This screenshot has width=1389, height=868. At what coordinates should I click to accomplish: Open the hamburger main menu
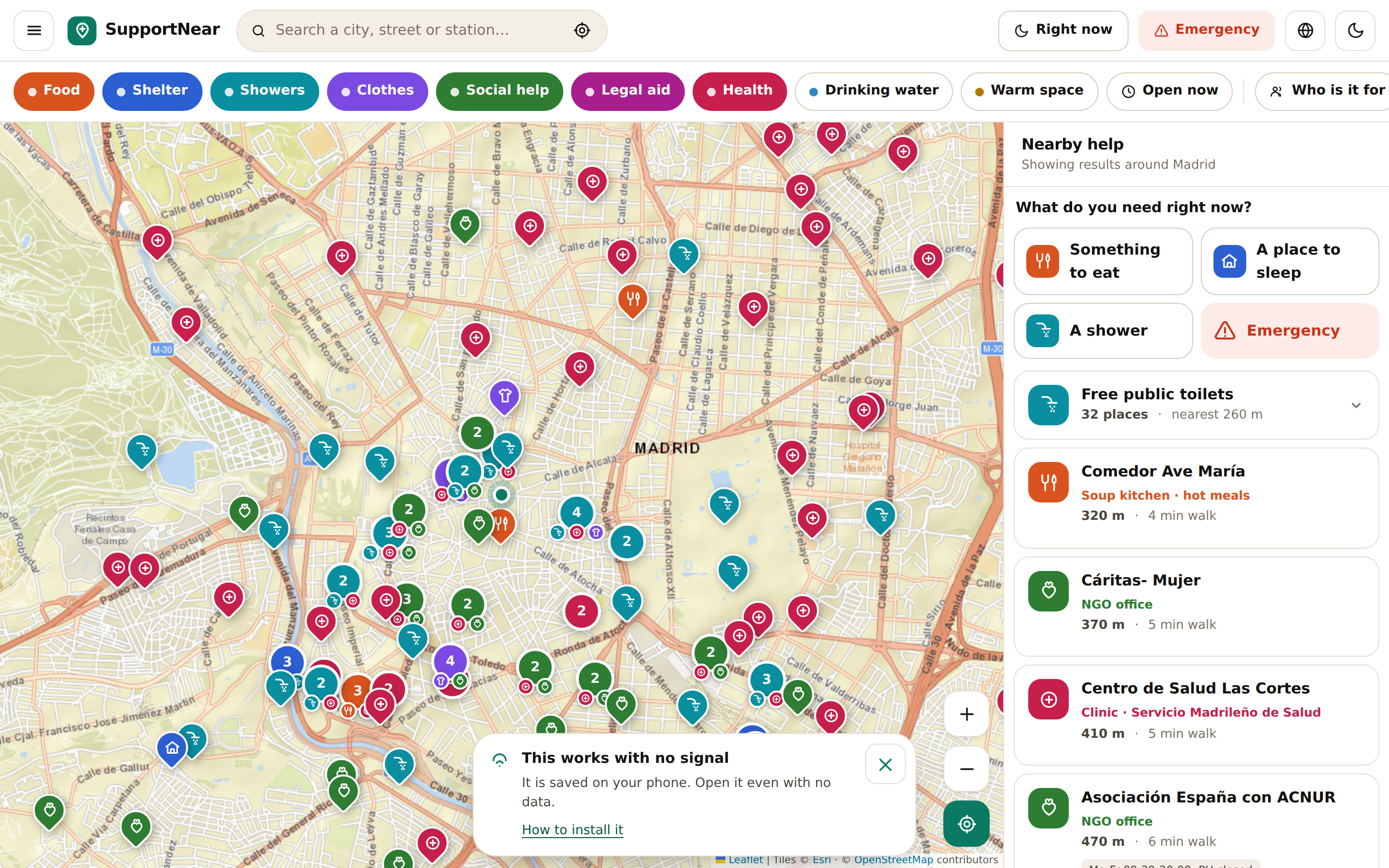click(x=34, y=30)
